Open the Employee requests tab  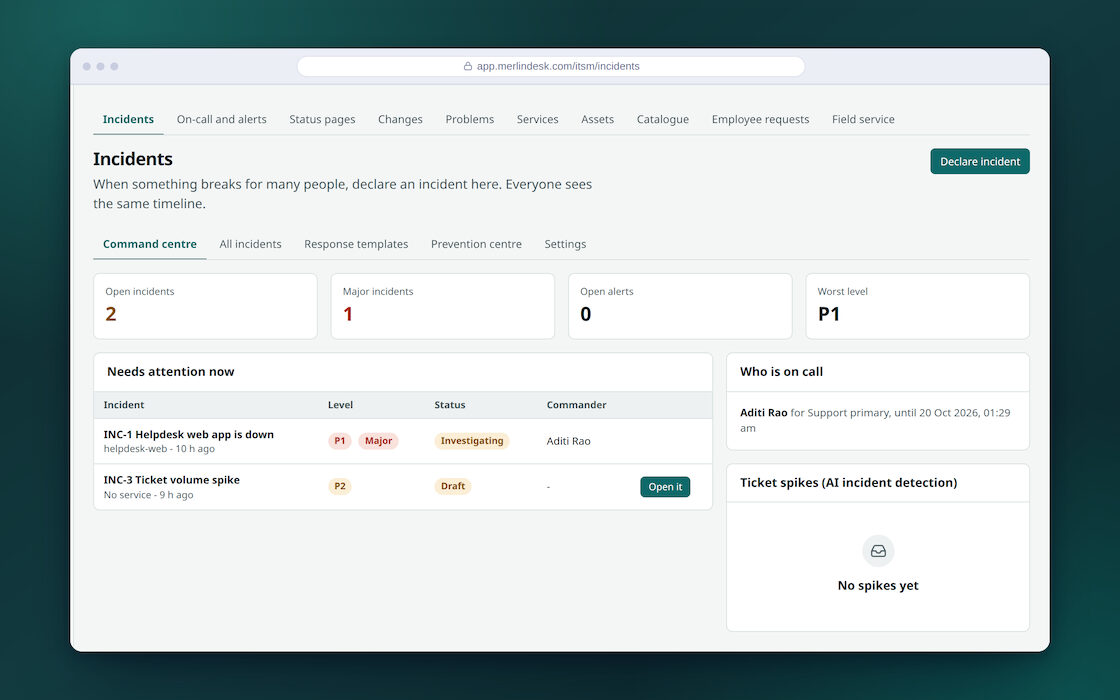click(760, 119)
